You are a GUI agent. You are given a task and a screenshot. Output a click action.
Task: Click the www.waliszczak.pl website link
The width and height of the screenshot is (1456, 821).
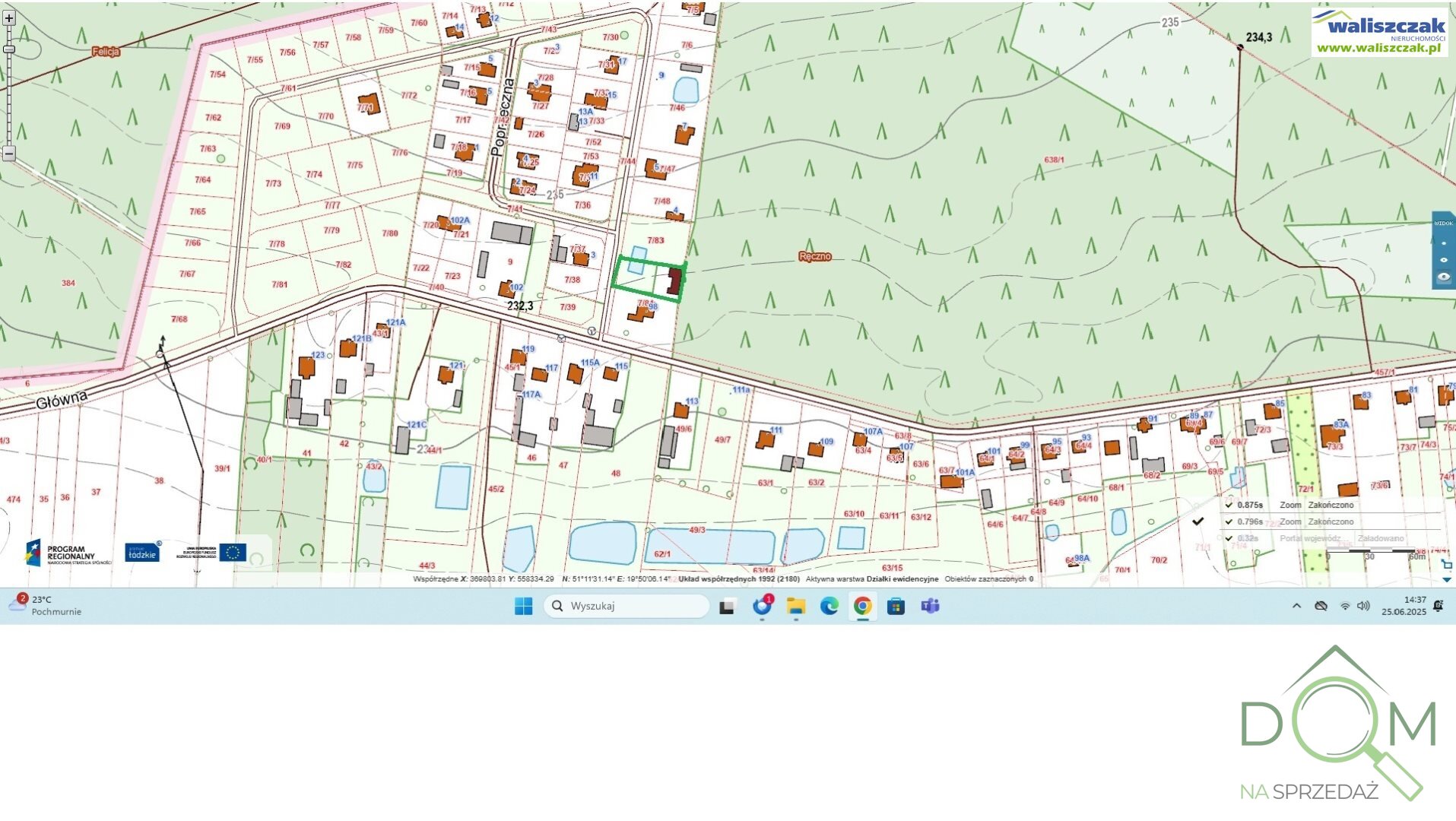click(1378, 48)
